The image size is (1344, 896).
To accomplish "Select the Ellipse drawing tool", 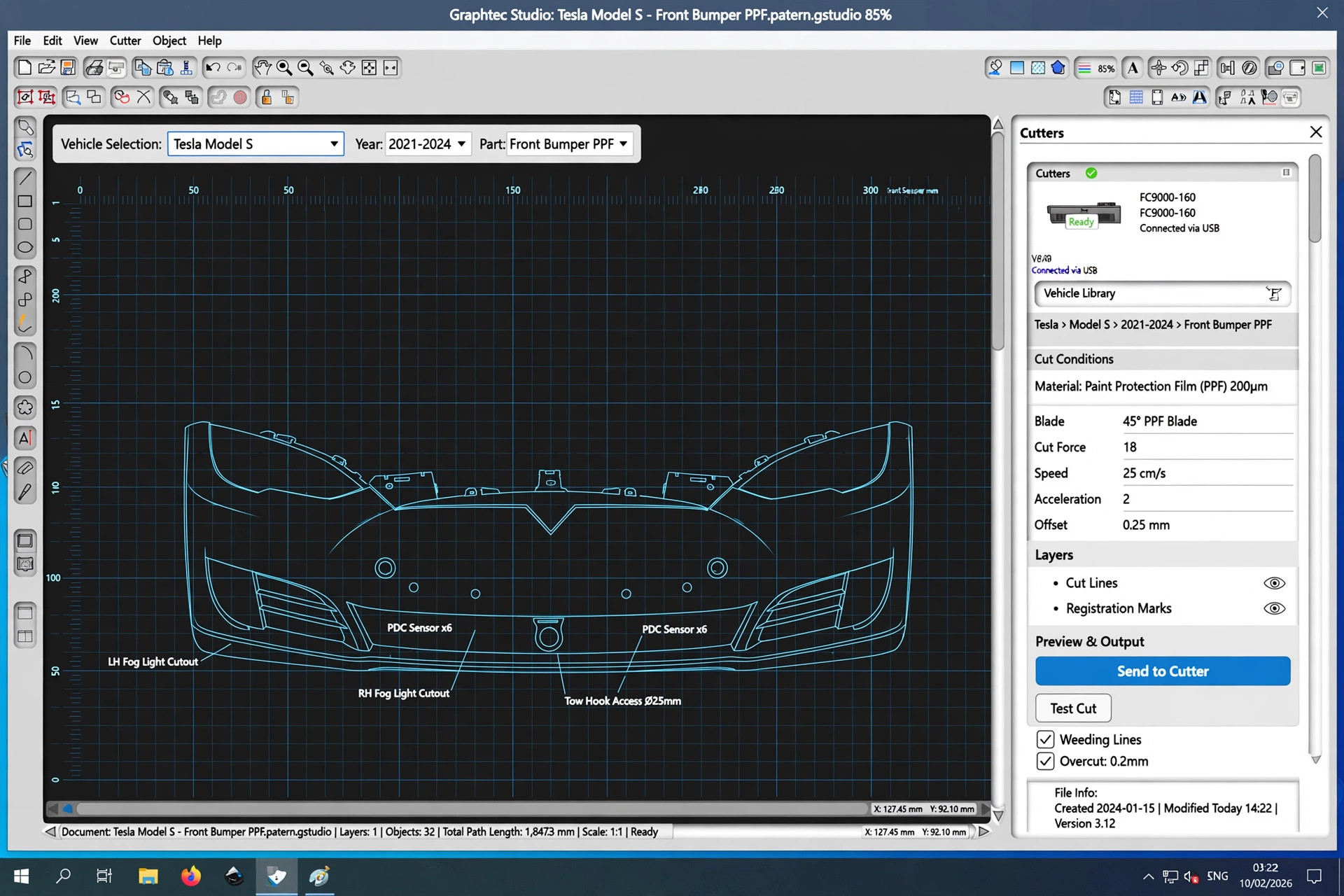I will point(25,248).
